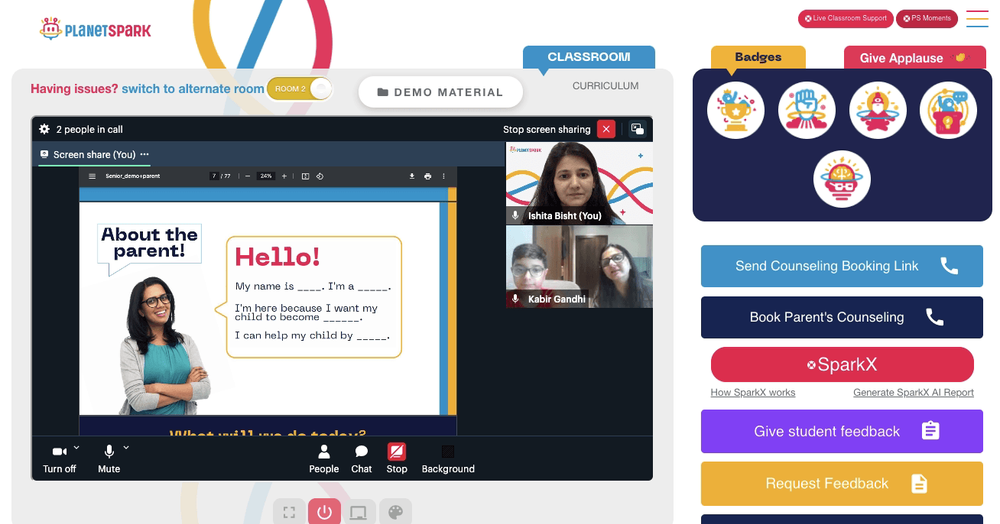Open the screen share layout icon
1000x524 pixels.
pos(637,129)
